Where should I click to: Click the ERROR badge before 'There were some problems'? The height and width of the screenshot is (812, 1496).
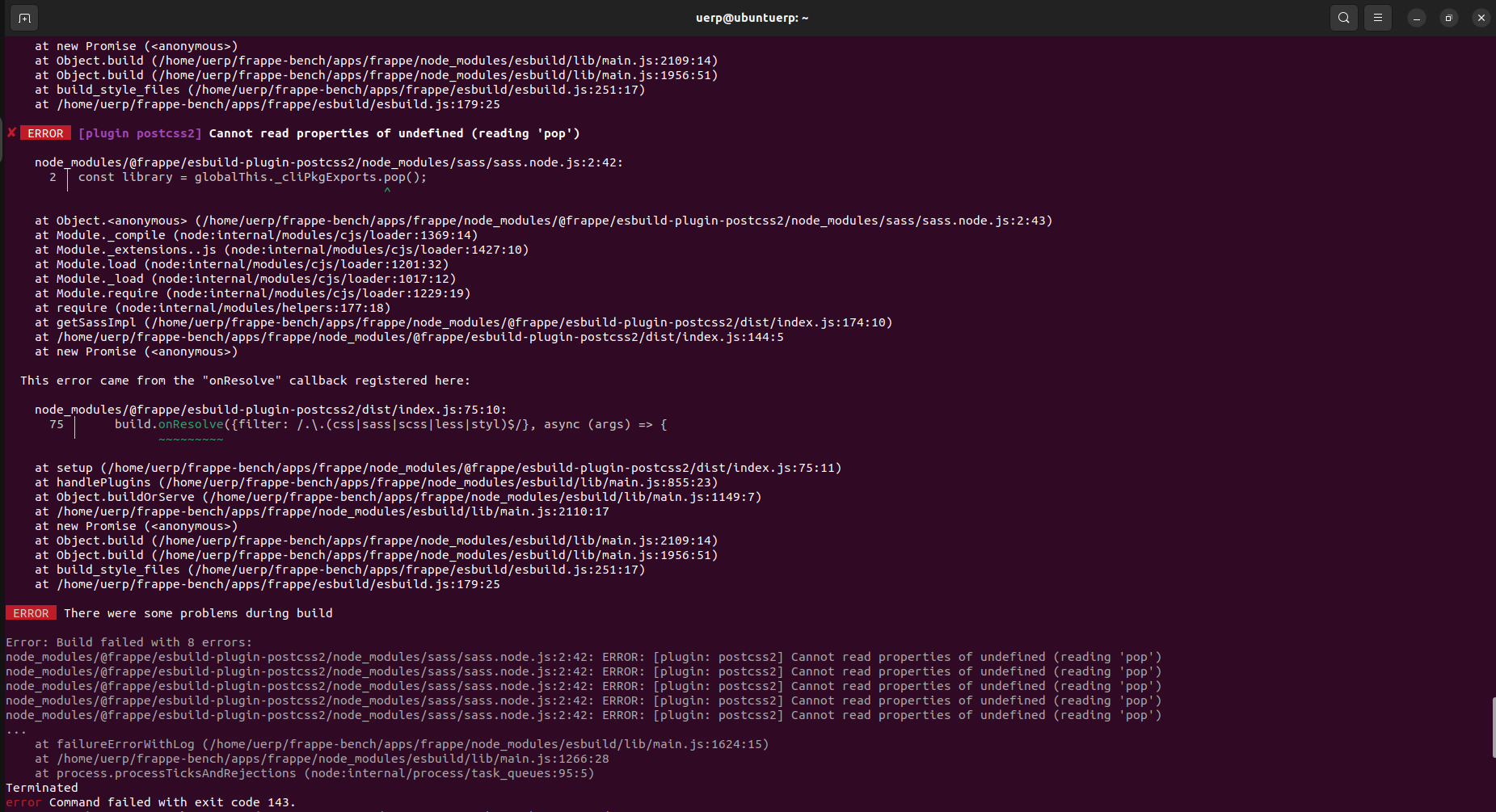(30, 612)
